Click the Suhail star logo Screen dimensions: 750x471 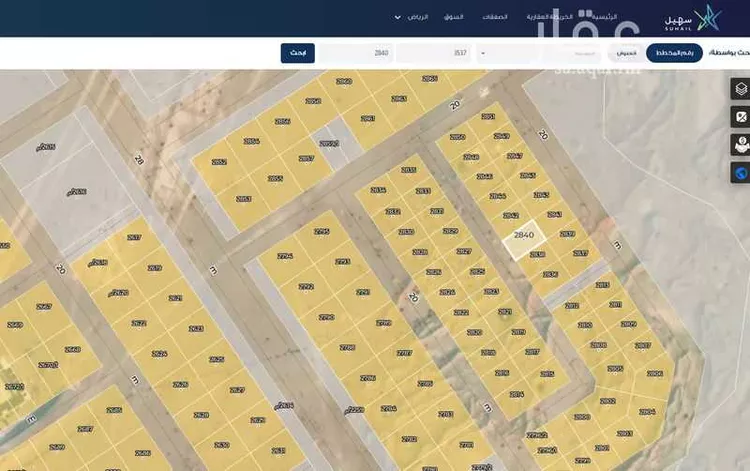coord(707,18)
